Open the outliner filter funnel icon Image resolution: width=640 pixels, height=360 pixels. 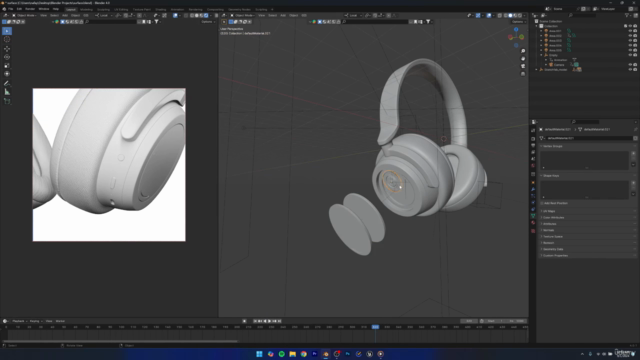(x=627, y=16)
